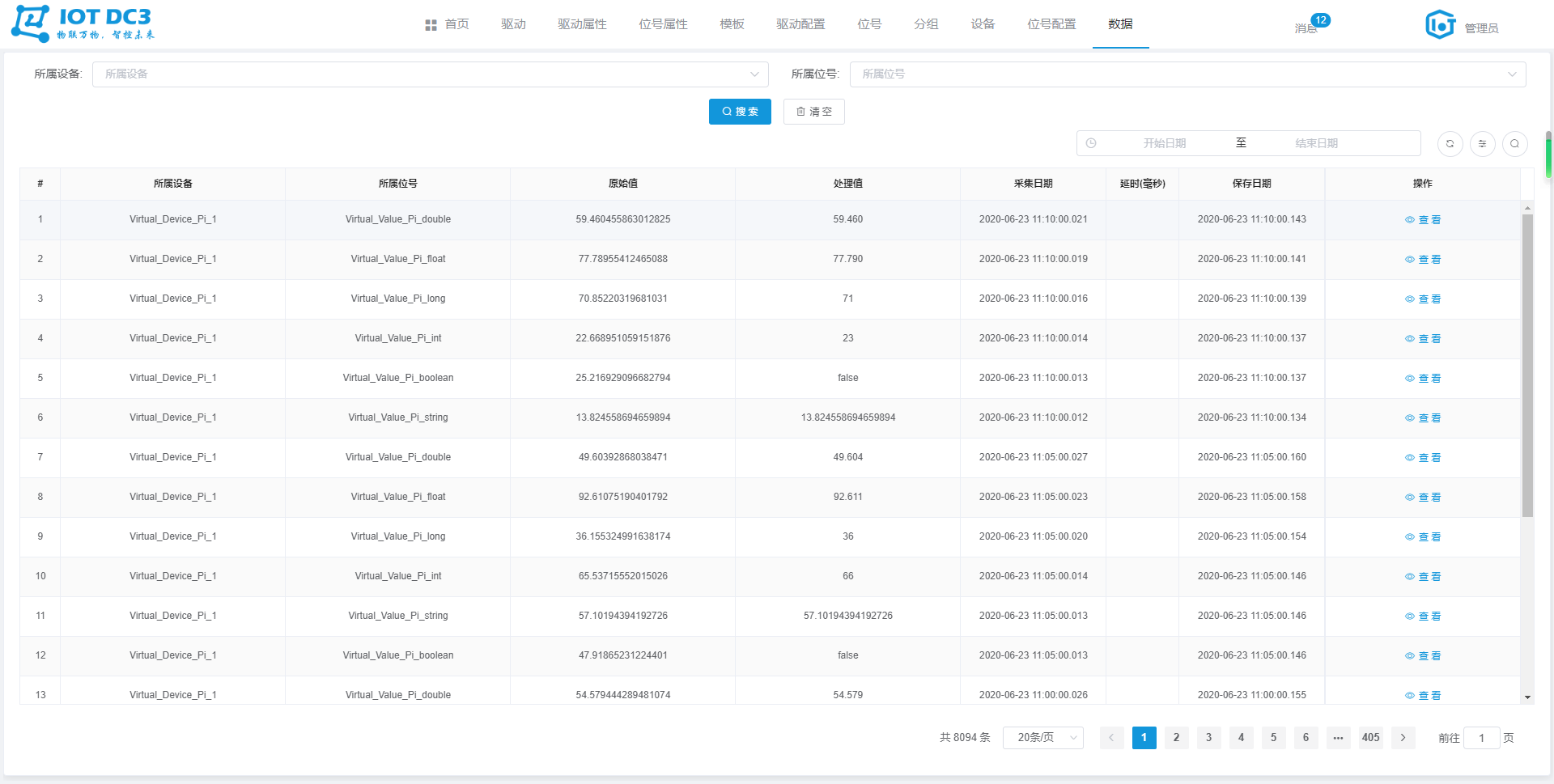
Task: View details of row 4 via 查看
Action: 1422,339
